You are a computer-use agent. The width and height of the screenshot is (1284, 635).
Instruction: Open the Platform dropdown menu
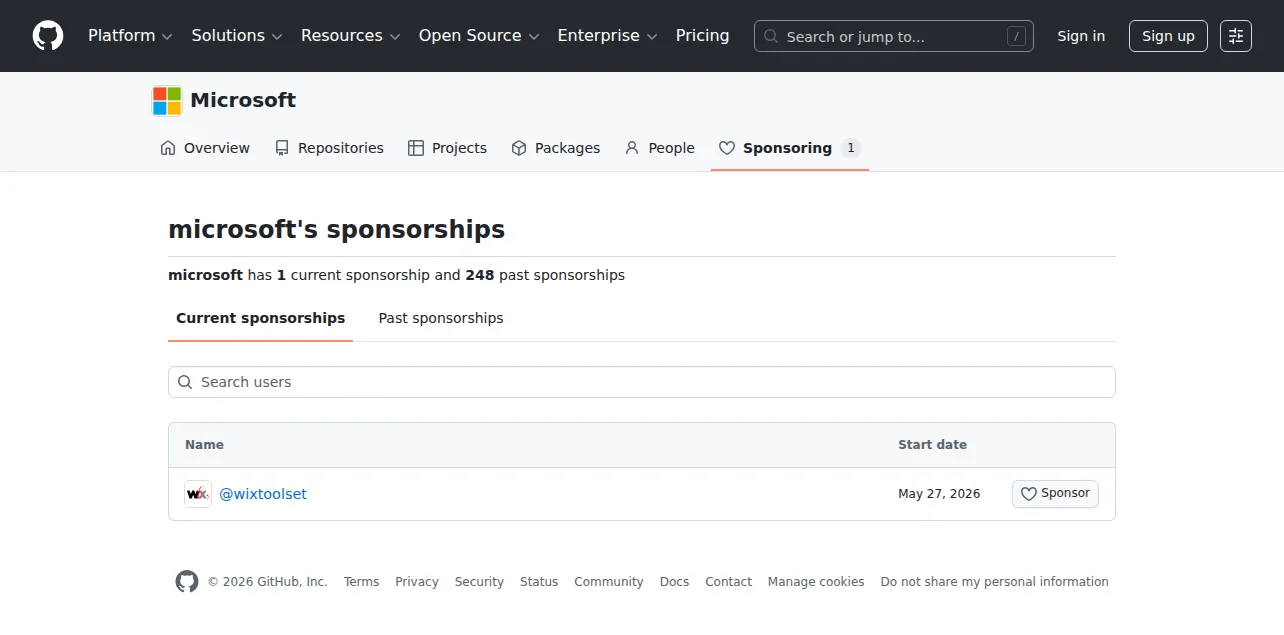tap(130, 36)
